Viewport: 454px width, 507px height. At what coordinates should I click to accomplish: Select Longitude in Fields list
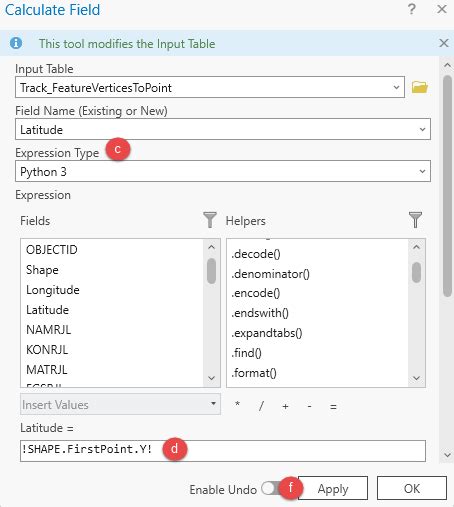(53, 290)
